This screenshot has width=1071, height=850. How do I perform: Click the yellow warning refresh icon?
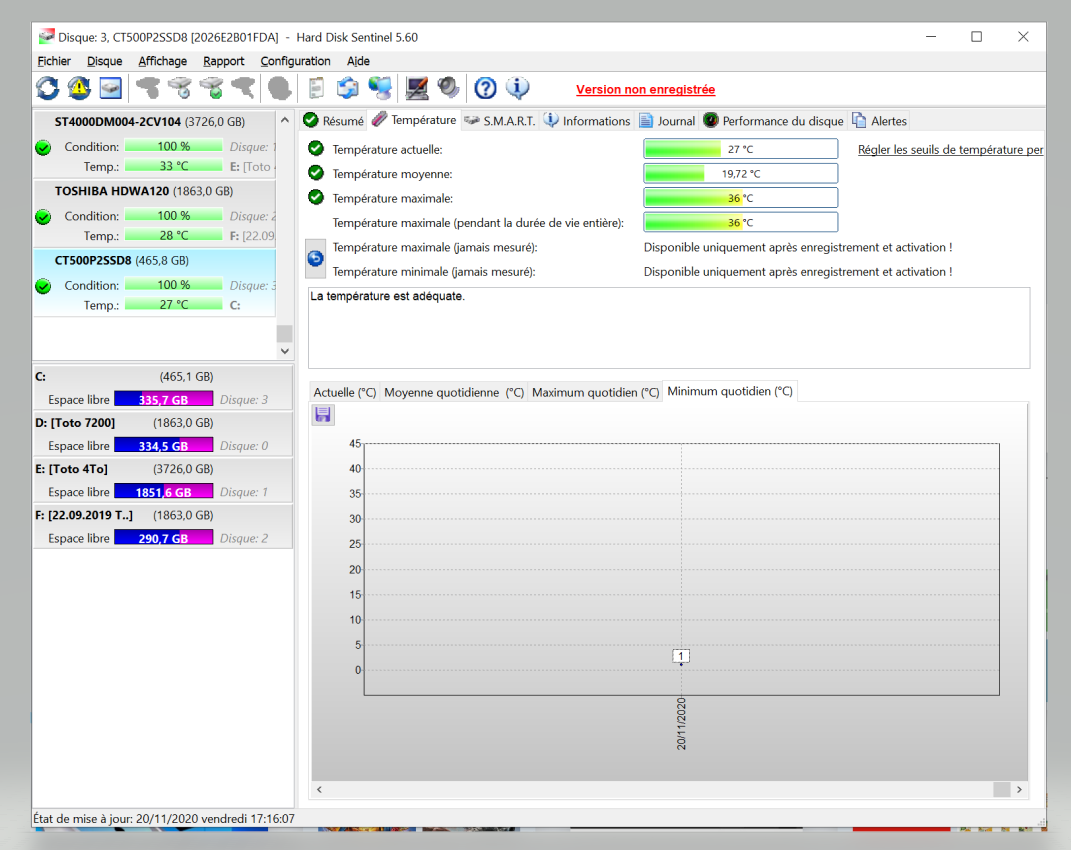[x=79, y=88]
